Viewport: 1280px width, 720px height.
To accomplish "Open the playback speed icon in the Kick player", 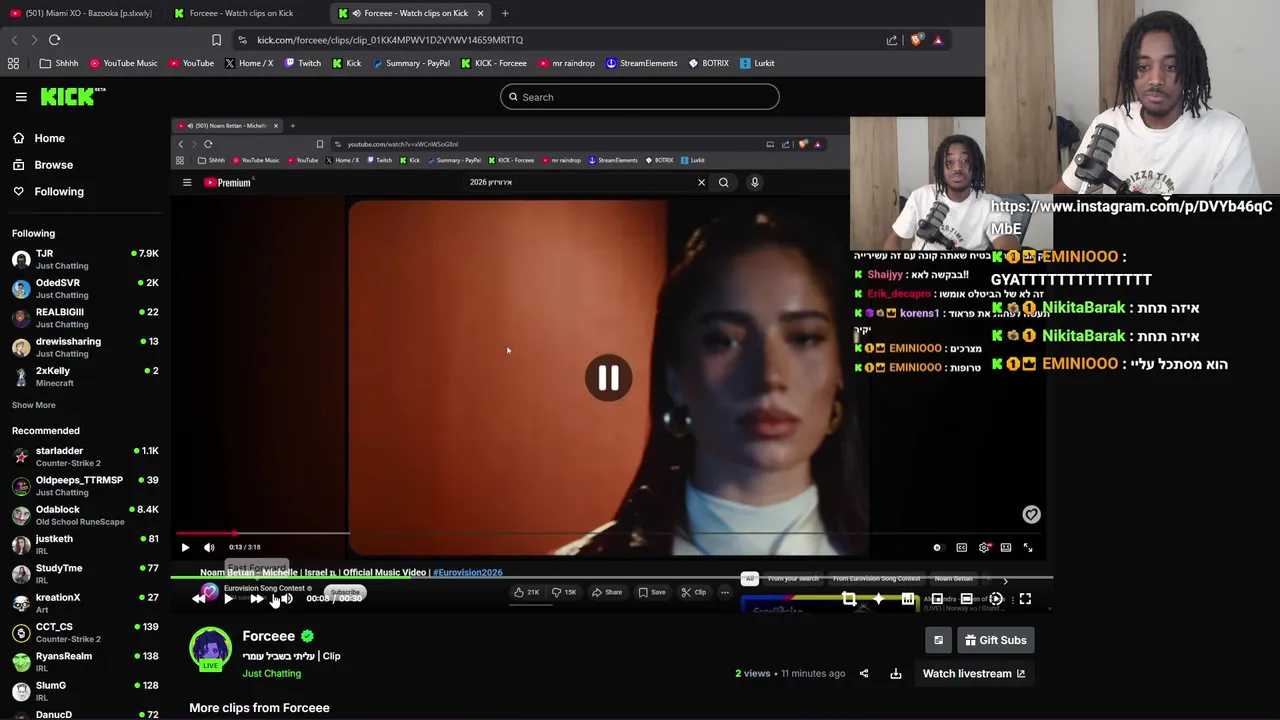I will coord(996,599).
